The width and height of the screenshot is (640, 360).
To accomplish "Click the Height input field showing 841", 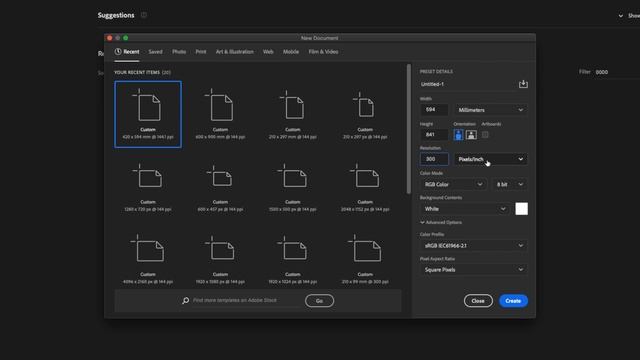I will [x=434, y=135].
